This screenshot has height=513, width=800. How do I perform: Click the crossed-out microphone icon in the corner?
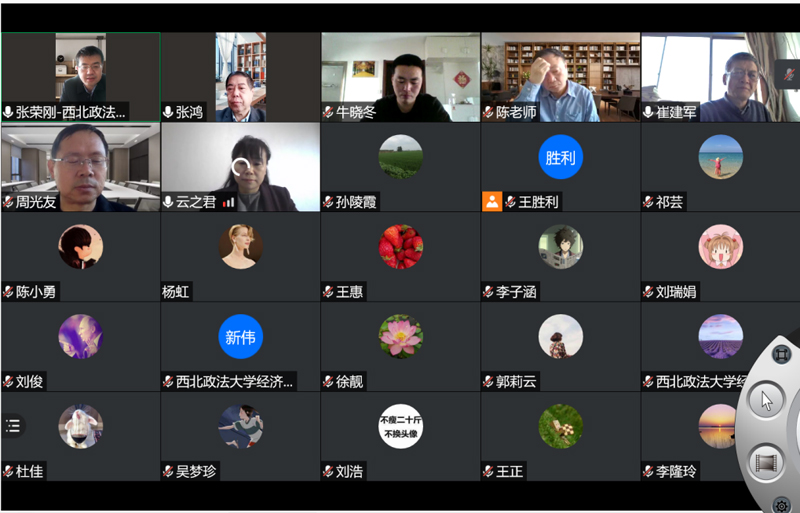[789, 74]
